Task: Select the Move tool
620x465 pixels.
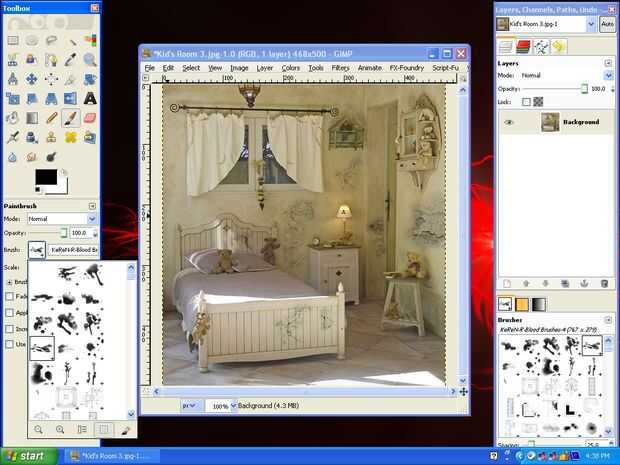Action: coord(32,79)
